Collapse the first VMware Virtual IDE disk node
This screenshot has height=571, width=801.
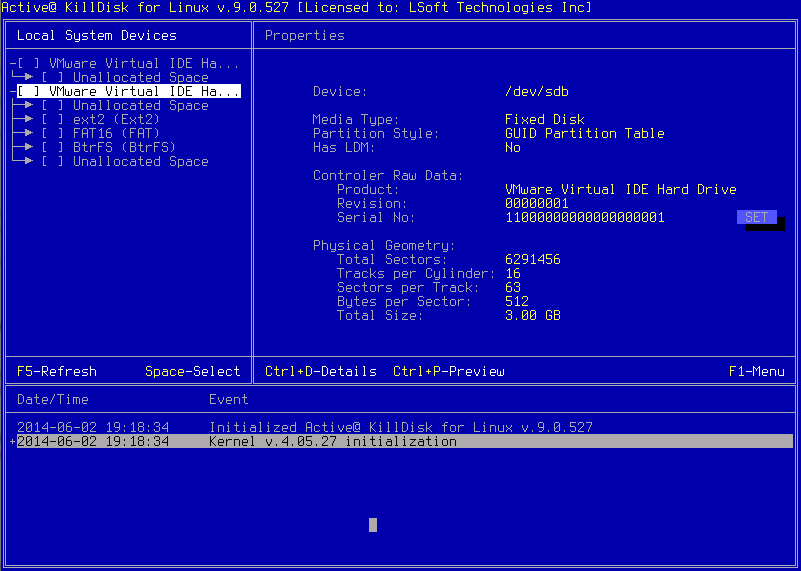coord(13,63)
